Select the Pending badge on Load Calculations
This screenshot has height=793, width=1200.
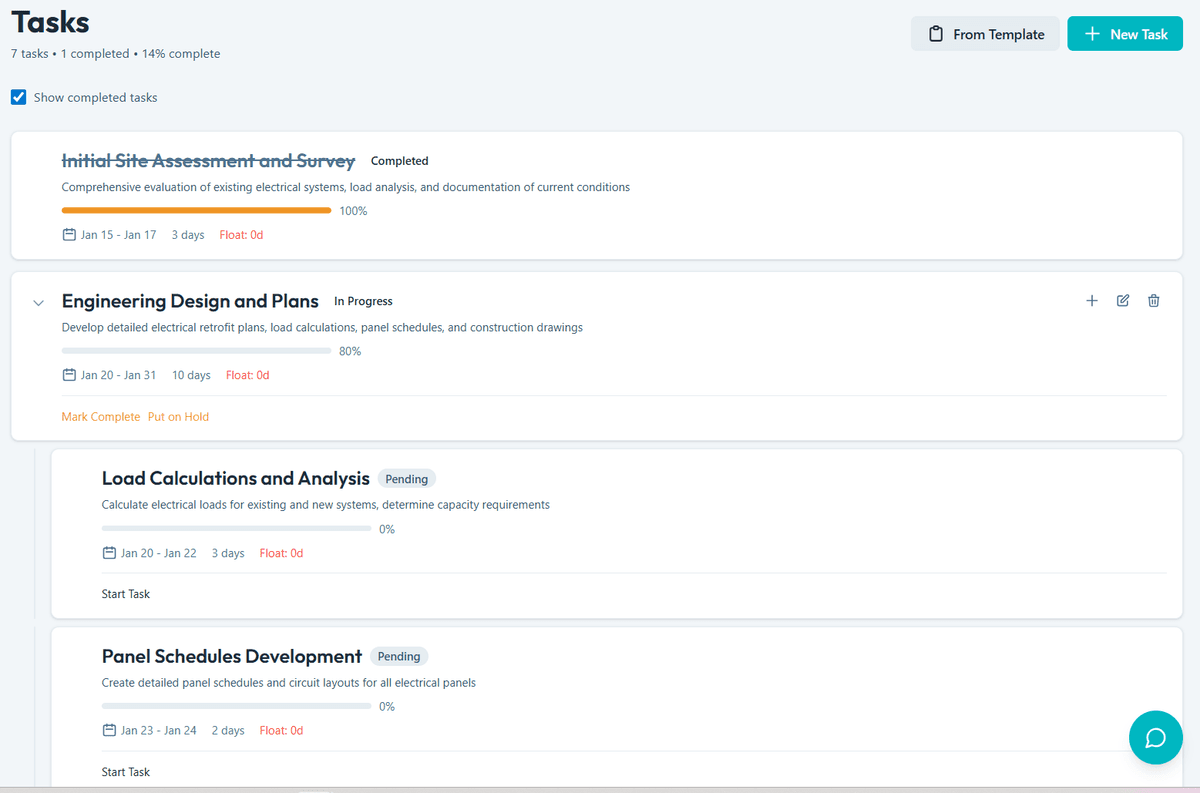pyautogui.click(x=406, y=478)
